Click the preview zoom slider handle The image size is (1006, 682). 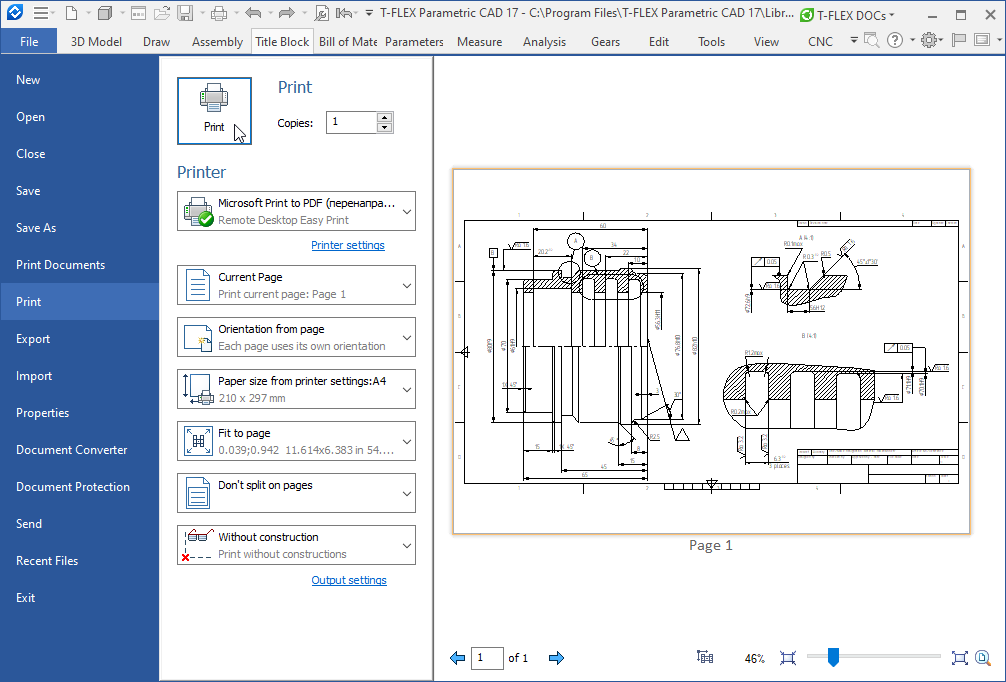(x=833, y=657)
